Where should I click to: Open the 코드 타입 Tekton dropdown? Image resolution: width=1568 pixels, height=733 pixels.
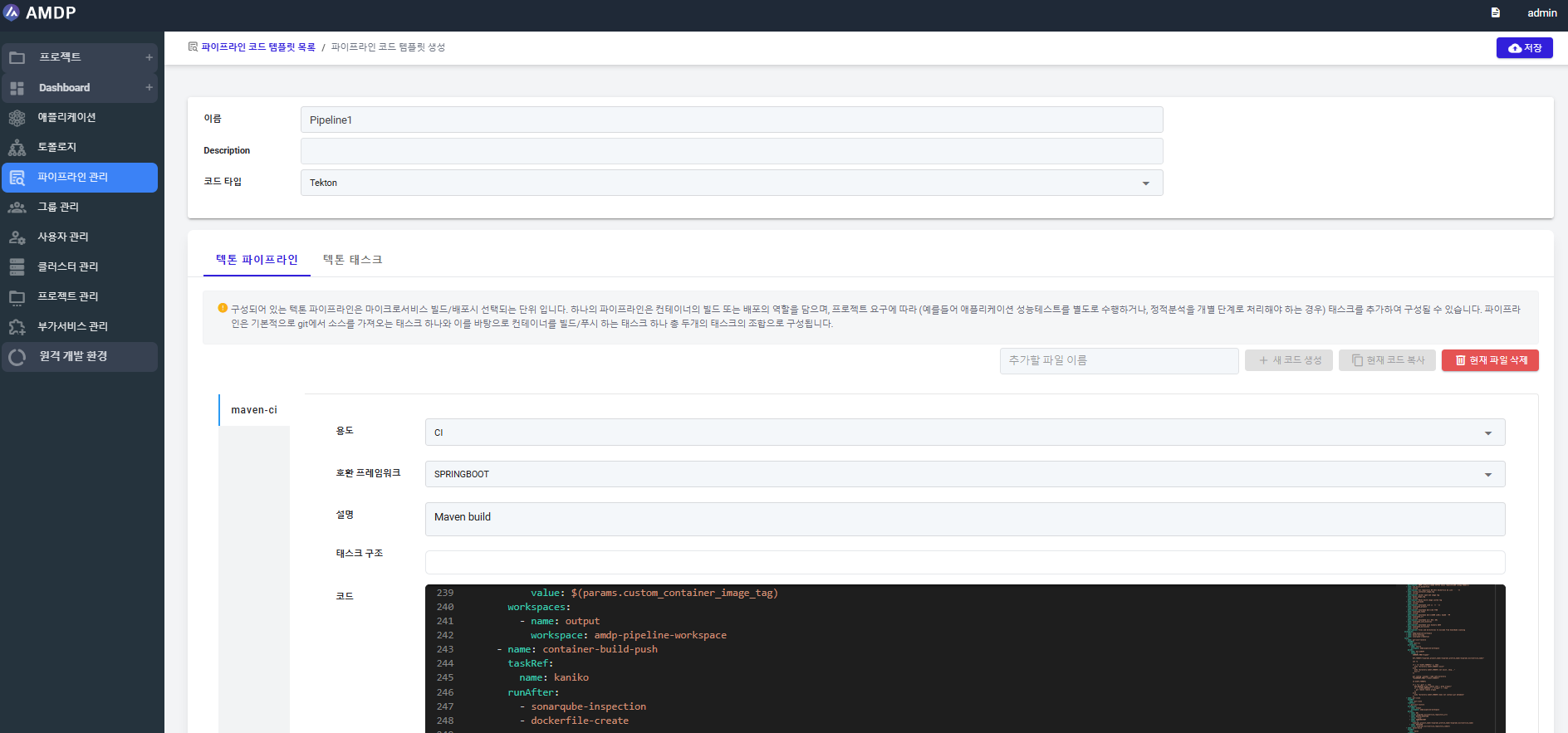pos(732,183)
